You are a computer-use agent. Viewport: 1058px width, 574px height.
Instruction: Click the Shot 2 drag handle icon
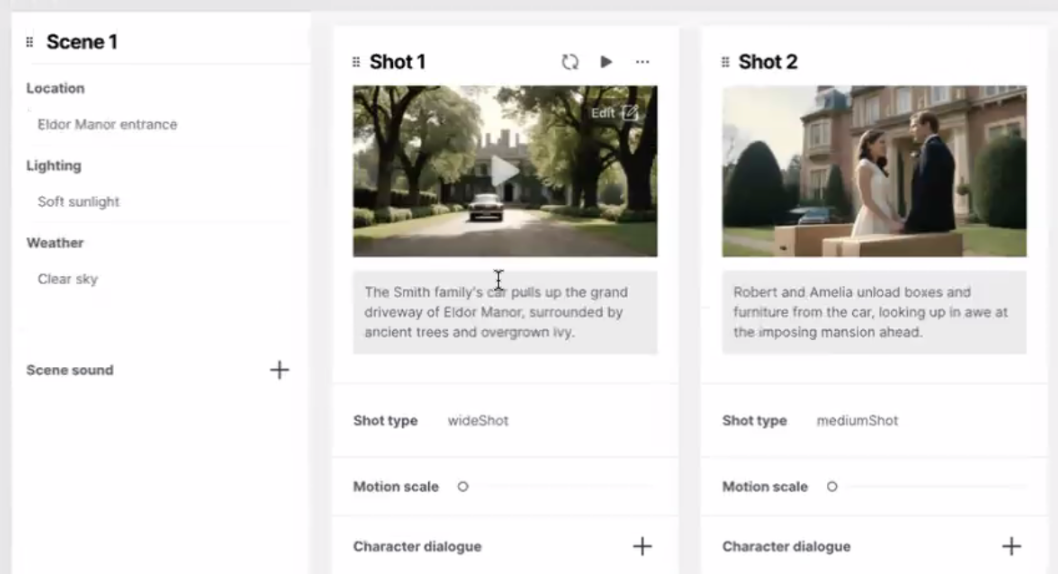click(x=725, y=62)
